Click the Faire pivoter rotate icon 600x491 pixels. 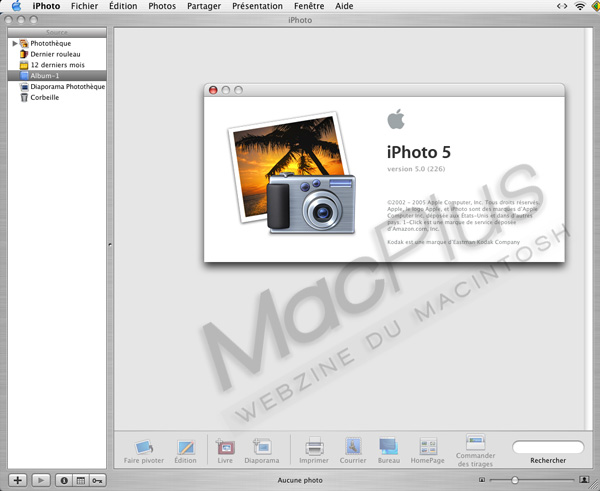pyautogui.click(x=144, y=447)
